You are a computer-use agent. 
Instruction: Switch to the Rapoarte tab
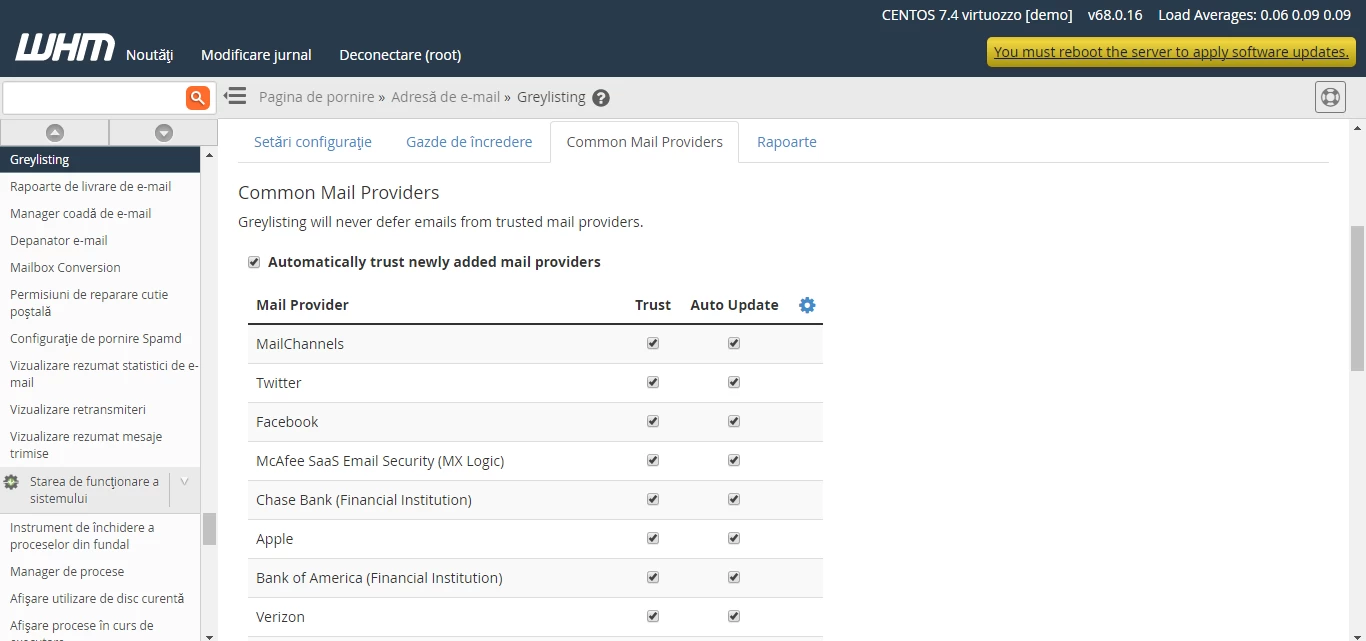[786, 142]
